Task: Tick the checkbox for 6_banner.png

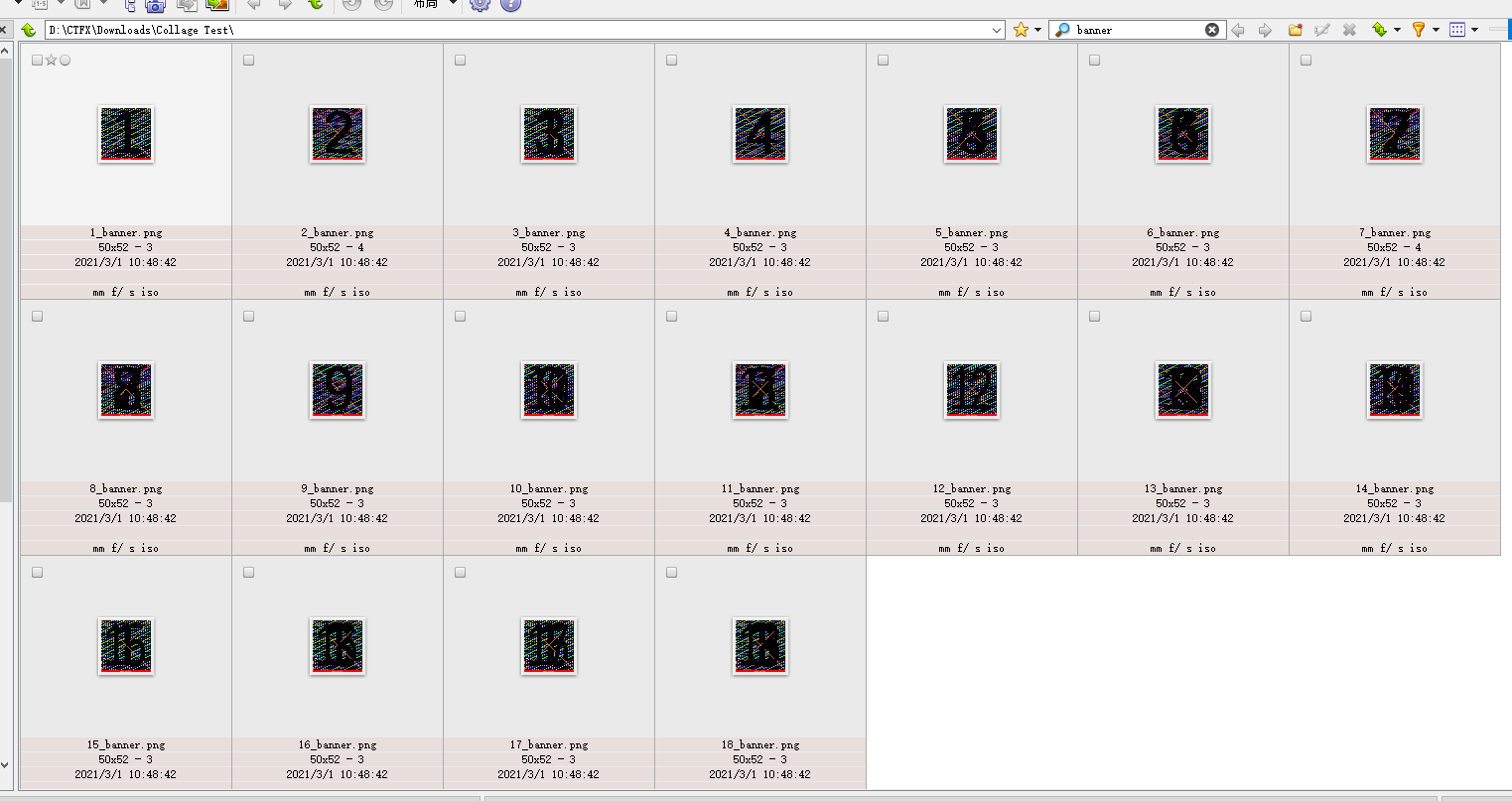Action: coord(1094,61)
